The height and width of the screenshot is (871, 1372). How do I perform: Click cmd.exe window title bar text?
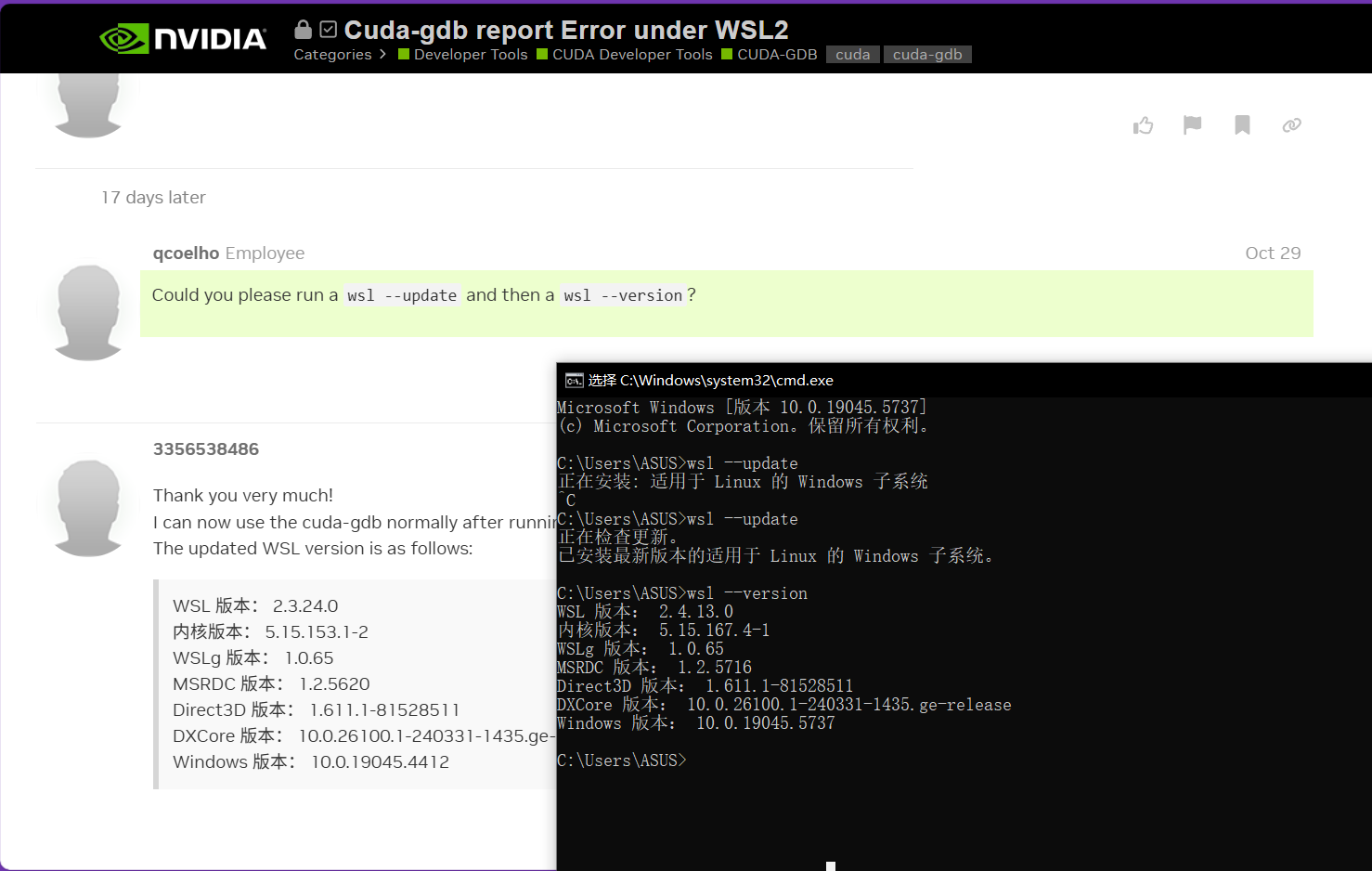point(710,381)
